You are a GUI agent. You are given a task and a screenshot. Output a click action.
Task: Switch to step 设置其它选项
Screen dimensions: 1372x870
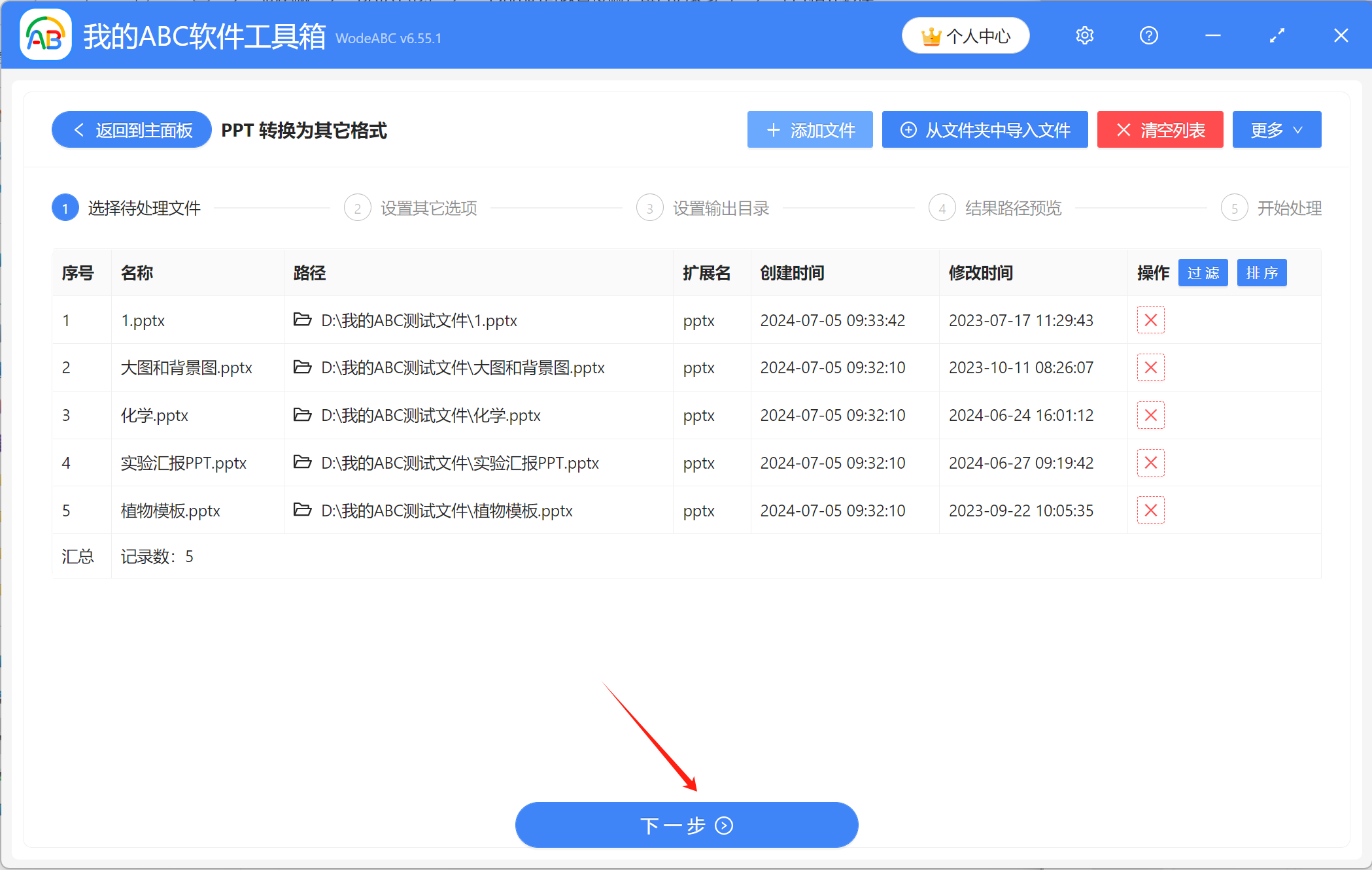[x=427, y=207]
